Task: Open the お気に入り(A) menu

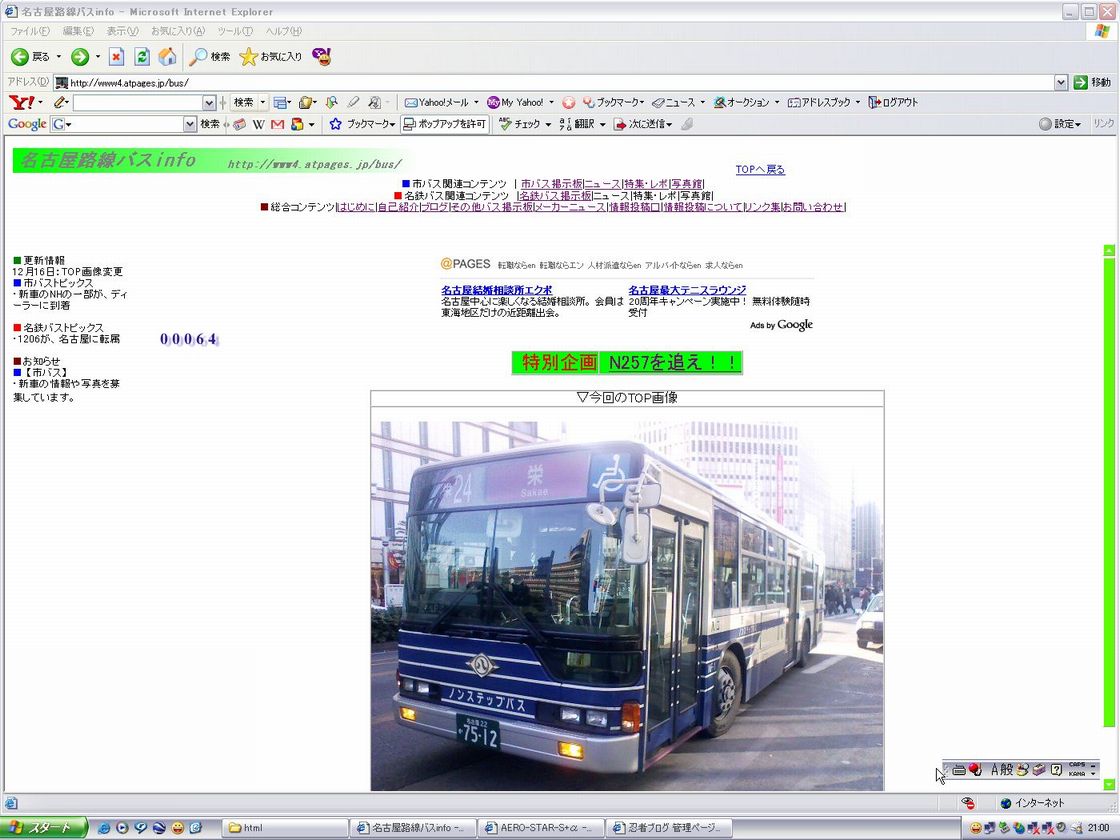Action: click(x=178, y=31)
